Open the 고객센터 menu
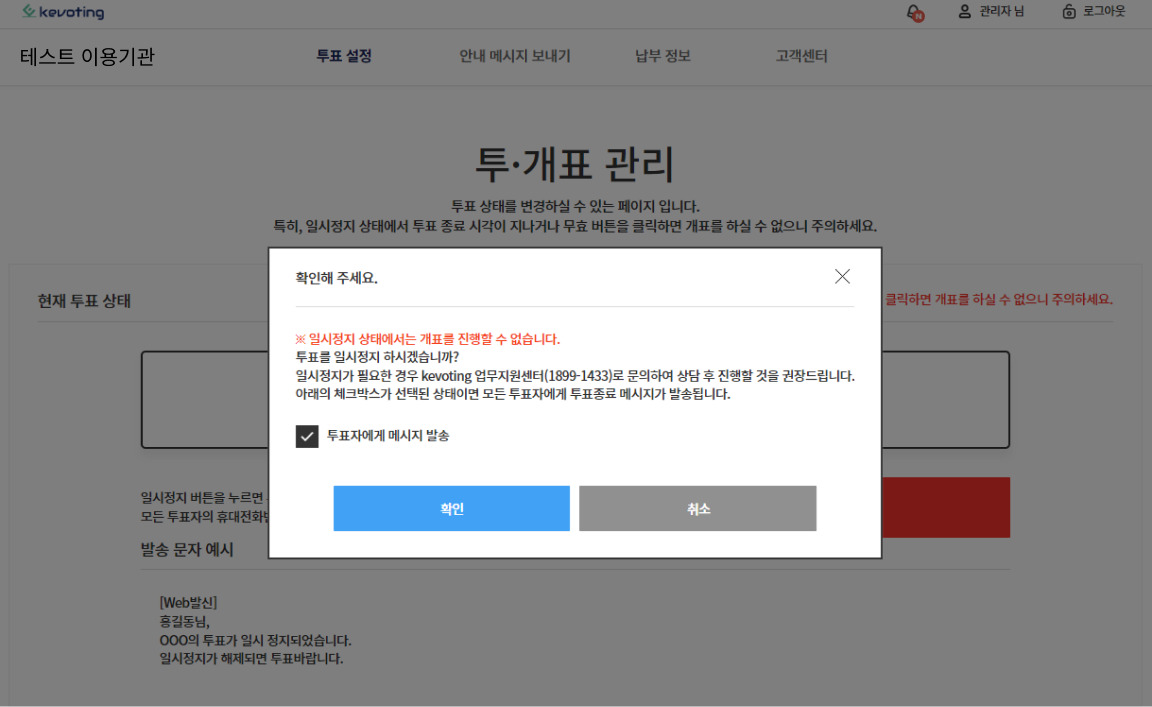Image resolution: width=1152 pixels, height=707 pixels. (801, 57)
